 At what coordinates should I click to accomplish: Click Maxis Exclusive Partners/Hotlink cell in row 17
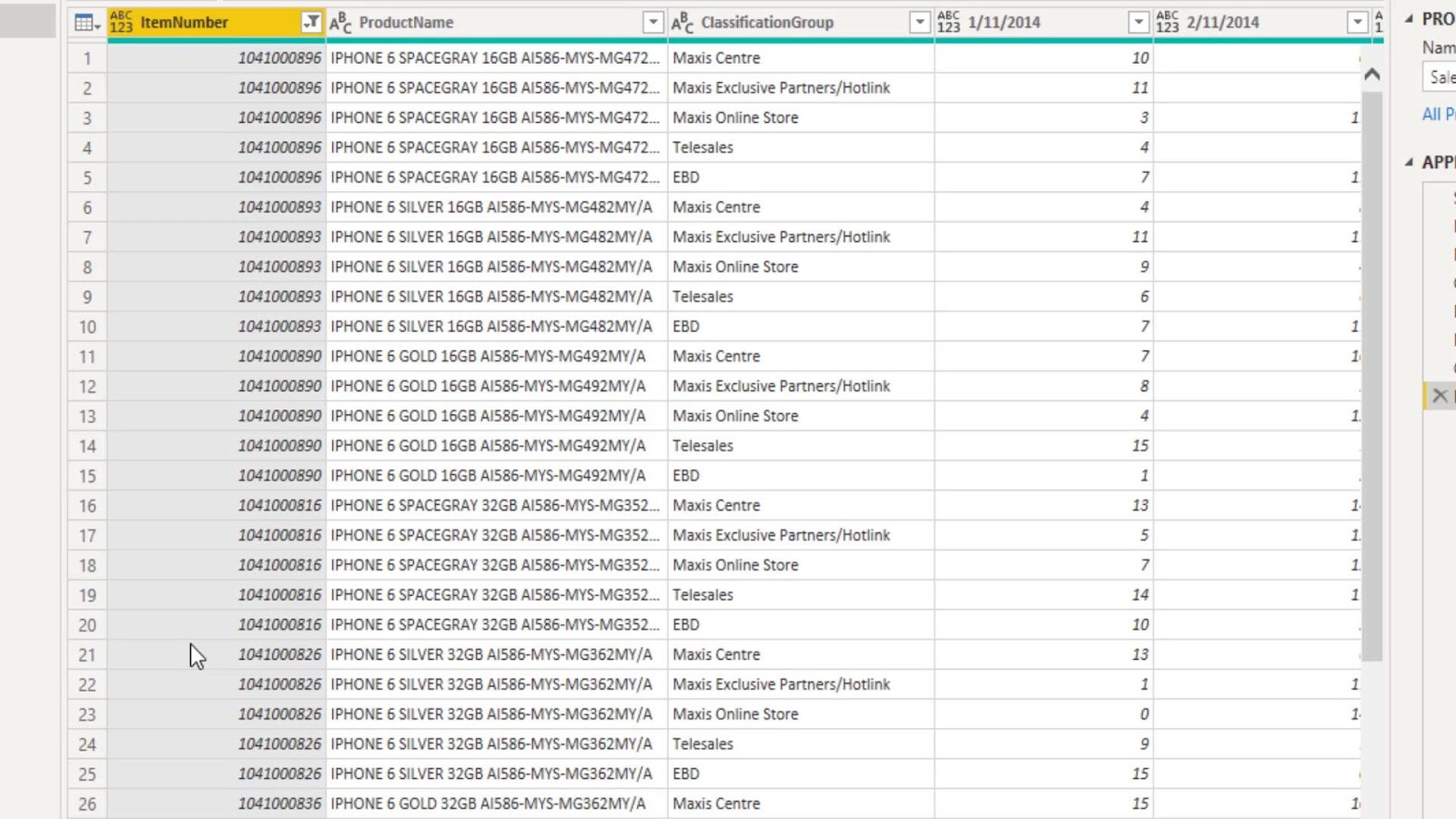click(801, 536)
